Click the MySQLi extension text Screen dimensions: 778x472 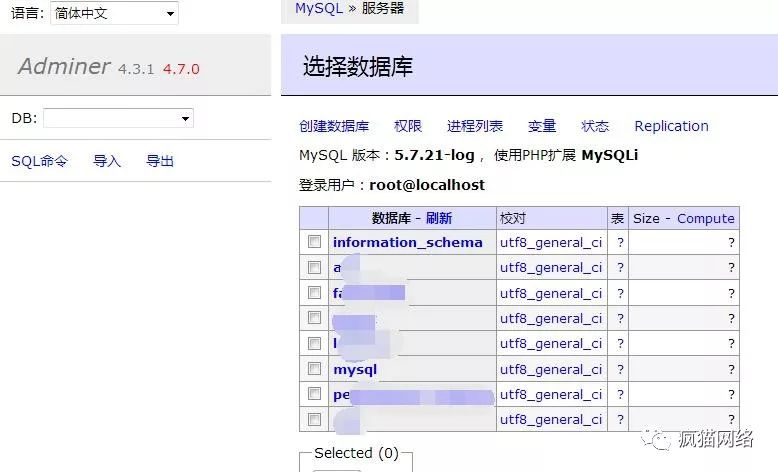pyautogui.click(x=609, y=155)
